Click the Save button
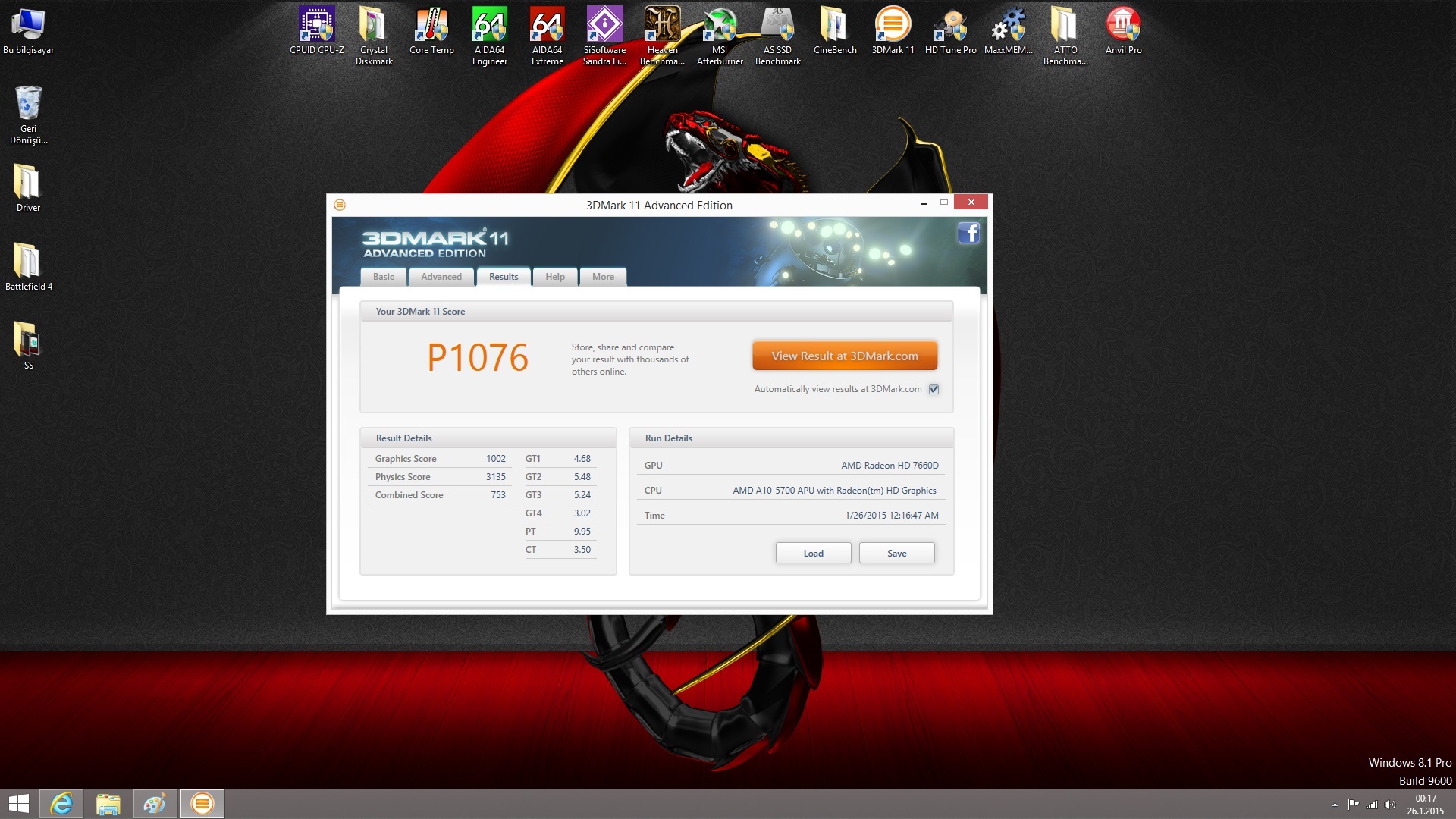The width and height of the screenshot is (1456, 819). [896, 553]
